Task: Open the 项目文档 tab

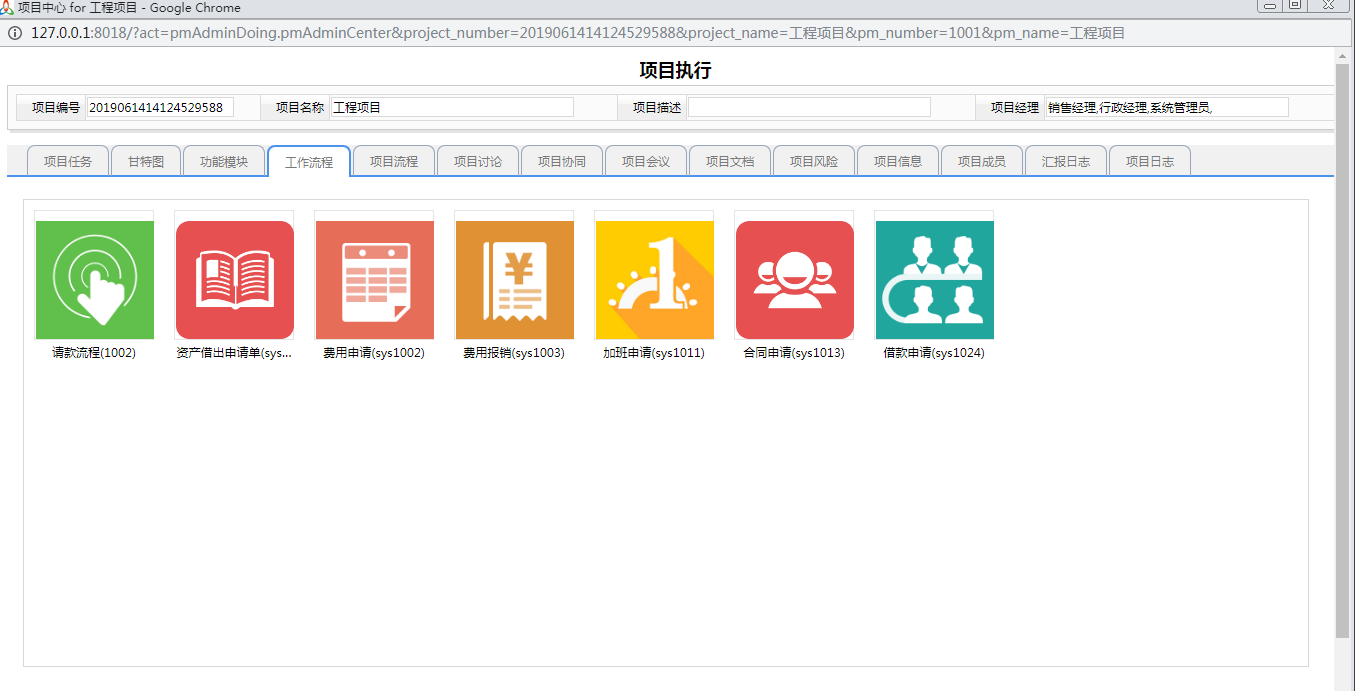Action: [730, 161]
